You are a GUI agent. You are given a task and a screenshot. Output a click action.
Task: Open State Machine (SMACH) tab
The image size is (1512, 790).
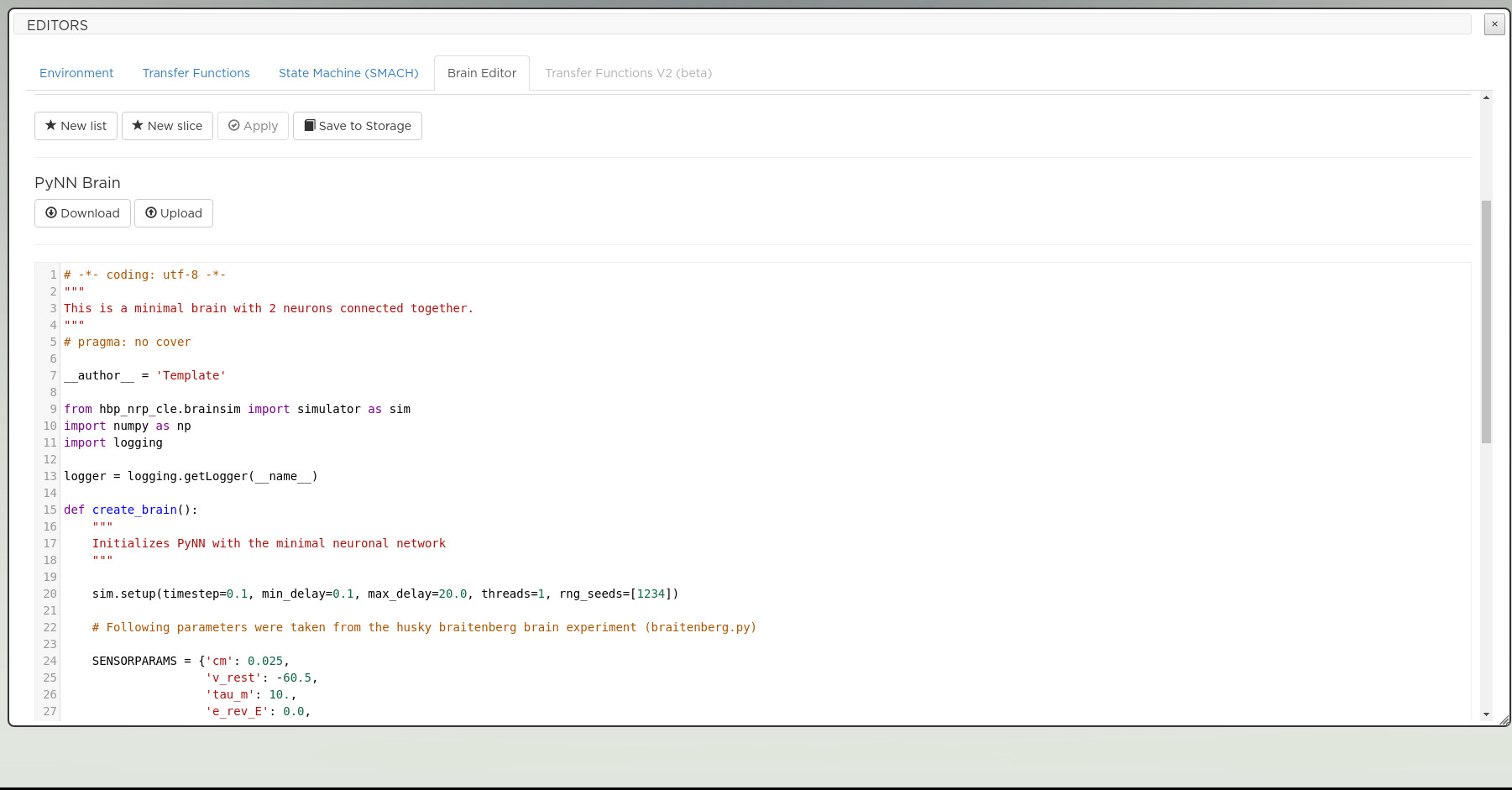(348, 73)
